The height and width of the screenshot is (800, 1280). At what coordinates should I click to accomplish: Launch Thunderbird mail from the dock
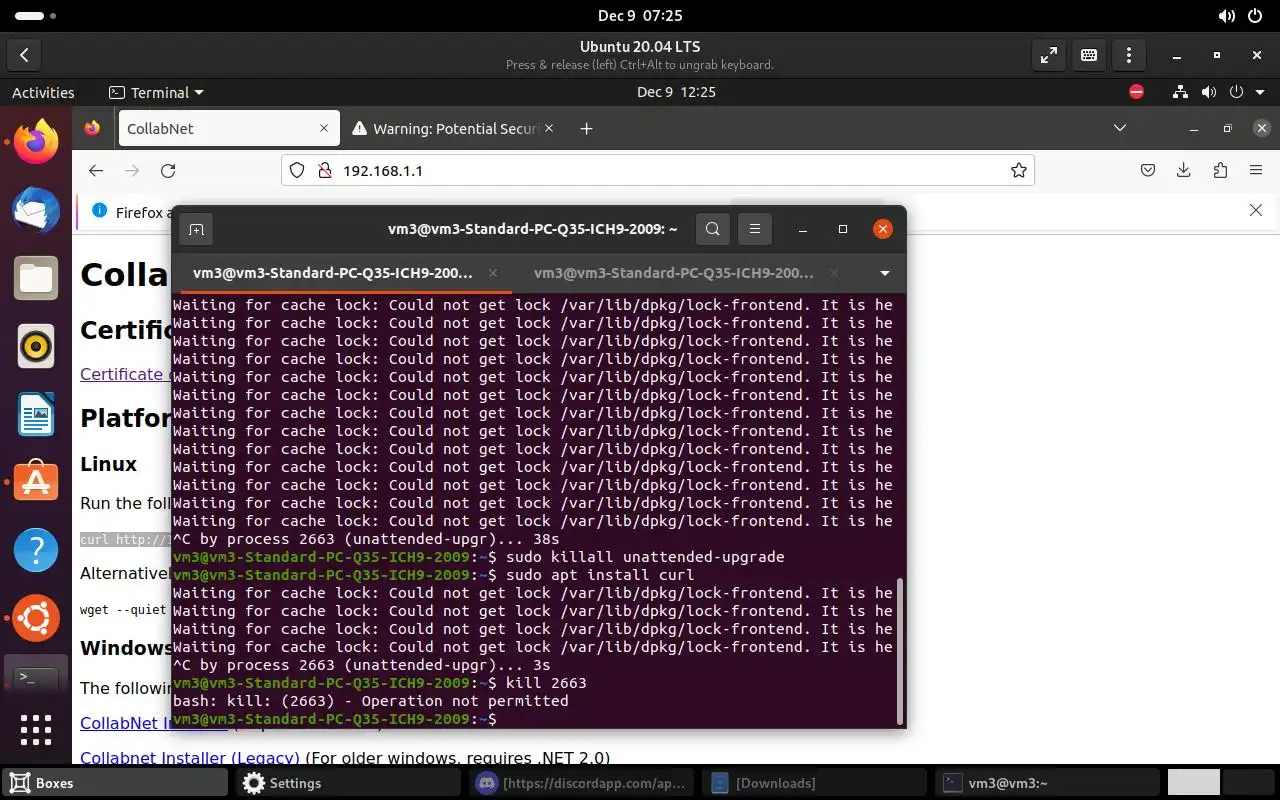[x=36, y=209]
